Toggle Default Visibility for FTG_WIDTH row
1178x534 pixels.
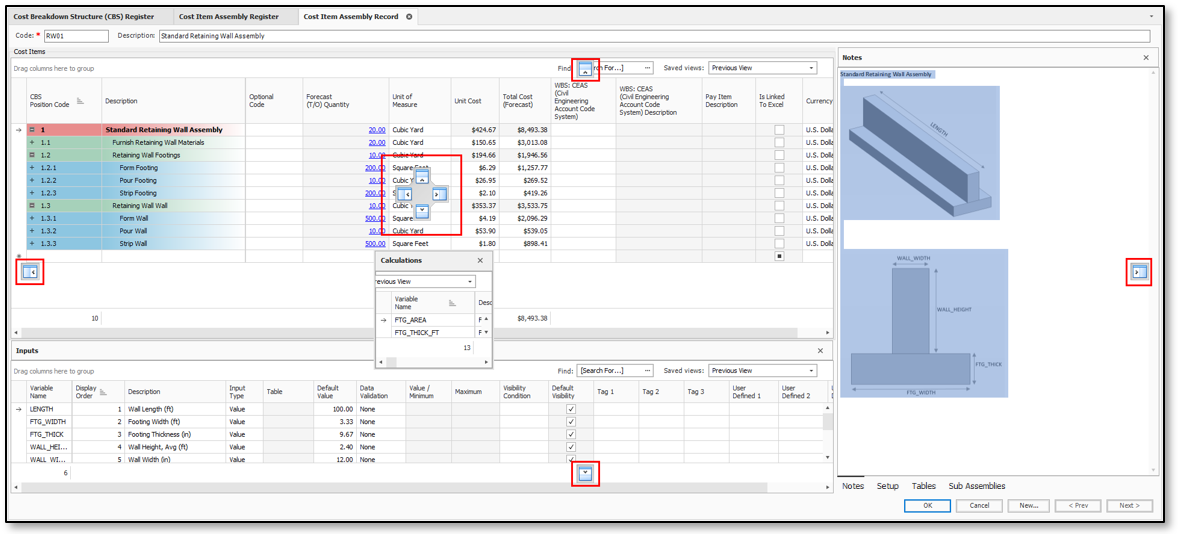tap(571, 422)
